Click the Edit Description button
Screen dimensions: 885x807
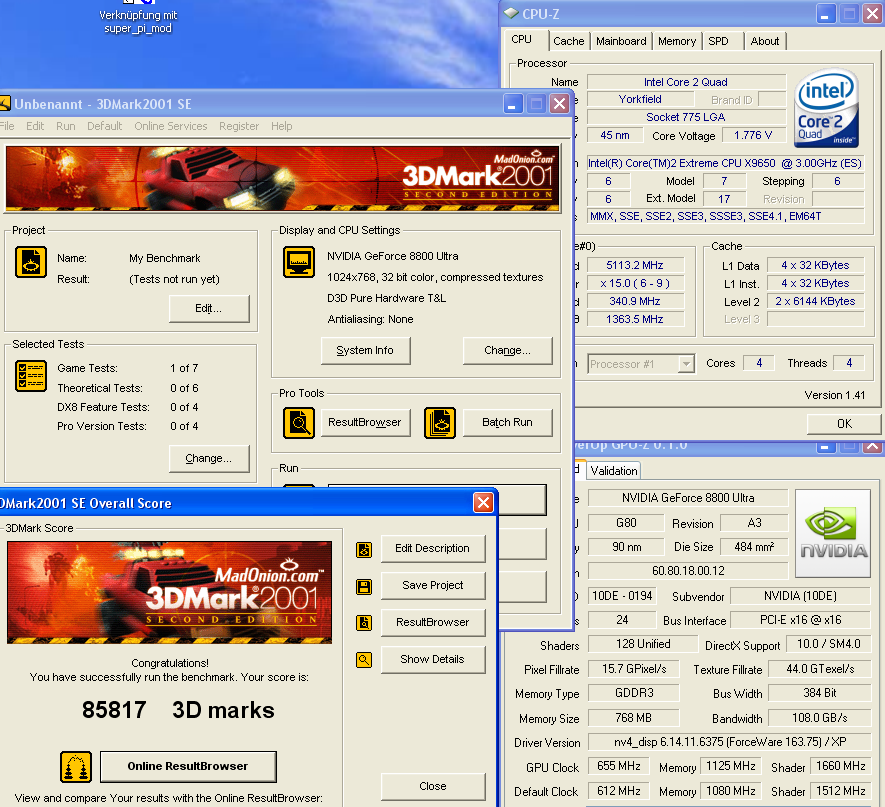(433, 549)
